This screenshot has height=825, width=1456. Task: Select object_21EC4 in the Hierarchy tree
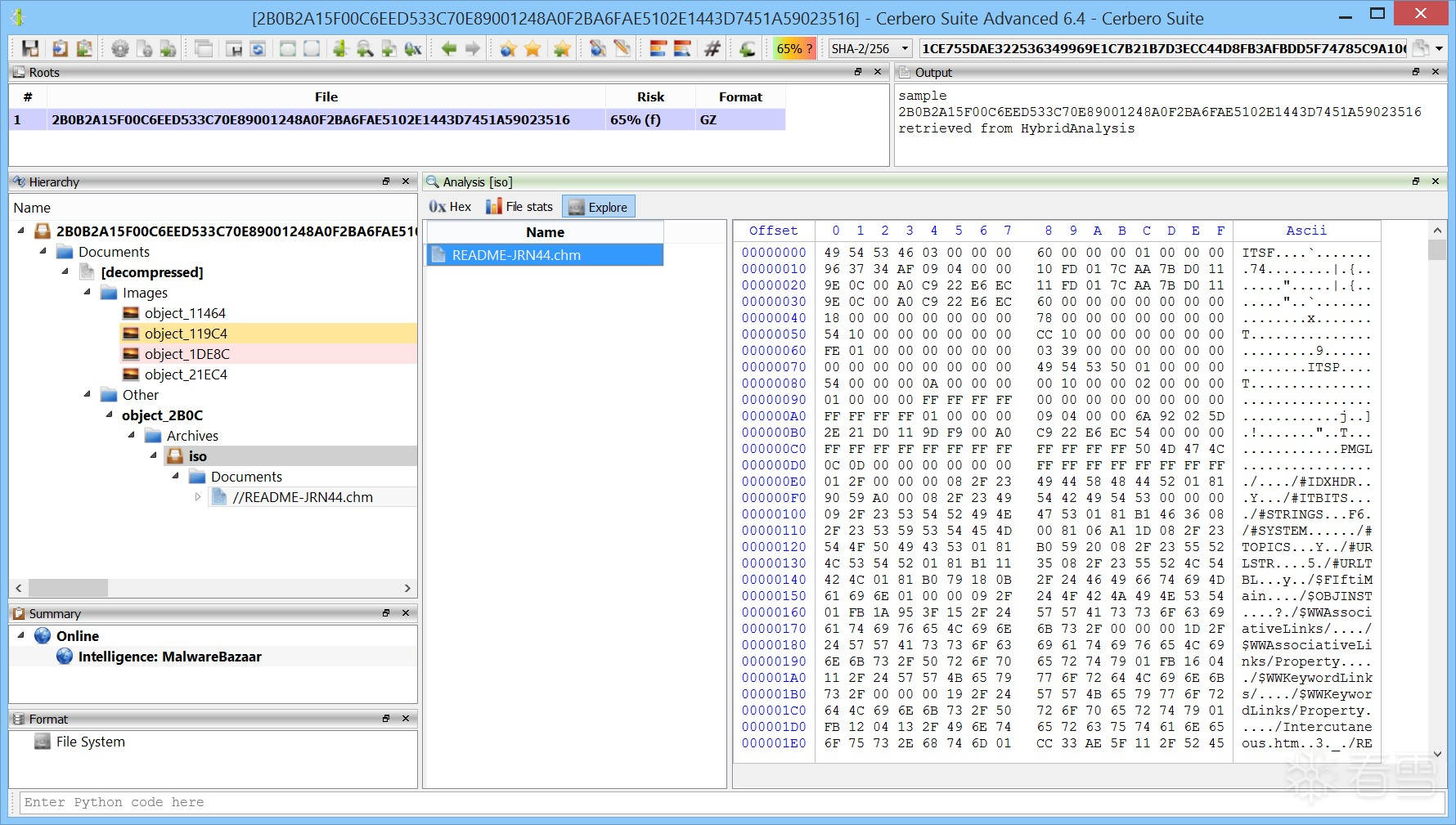coord(186,374)
